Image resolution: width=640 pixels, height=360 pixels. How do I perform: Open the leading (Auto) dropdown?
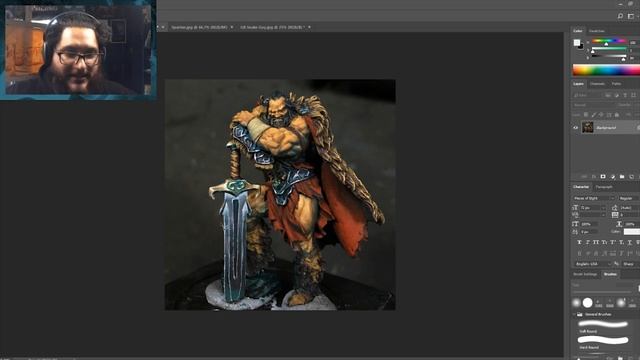click(x=629, y=208)
